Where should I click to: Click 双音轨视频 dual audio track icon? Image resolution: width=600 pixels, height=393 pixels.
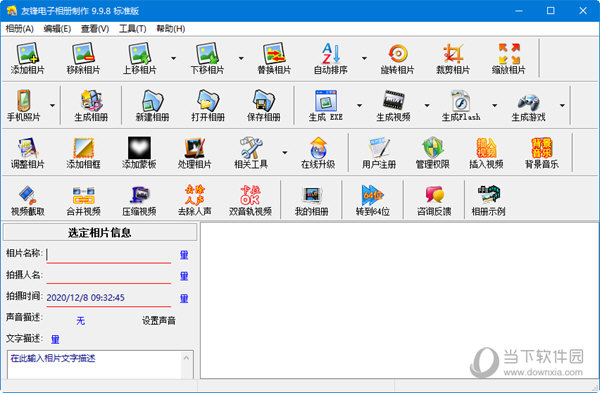[x=250, y=200]
